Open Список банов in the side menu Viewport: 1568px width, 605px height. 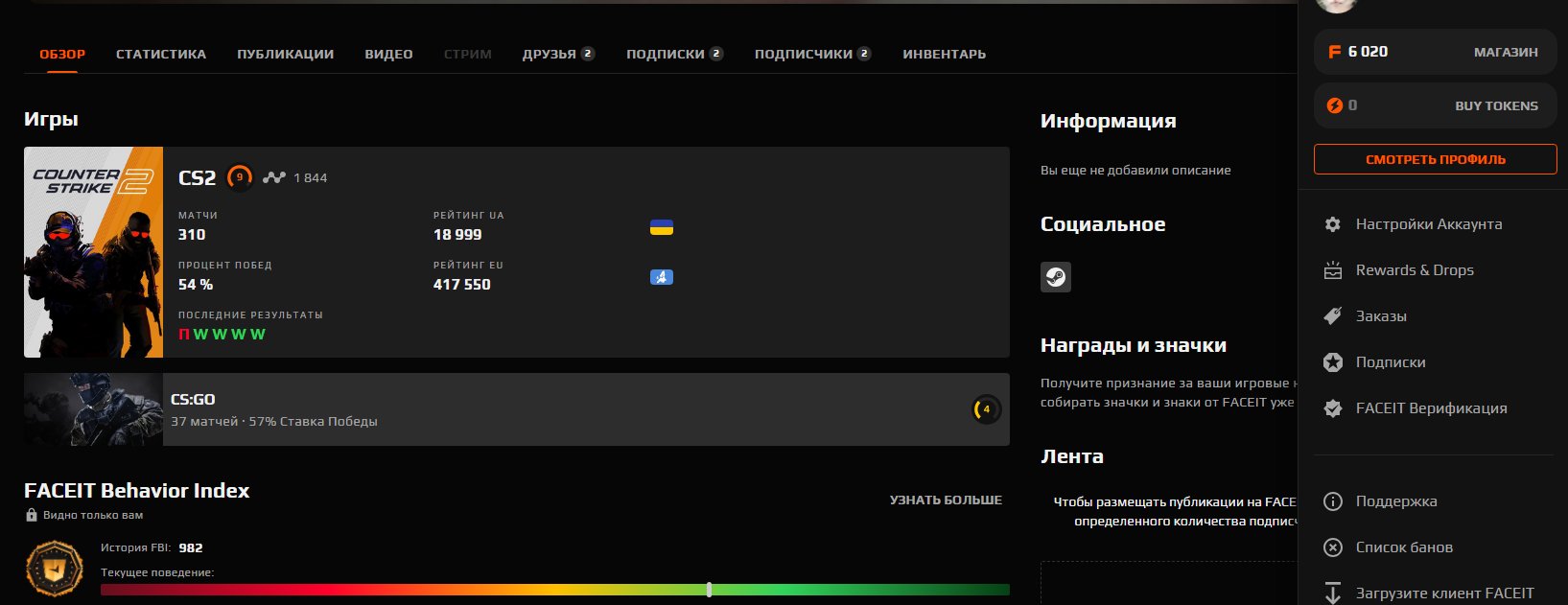[x=1403, y=547]
